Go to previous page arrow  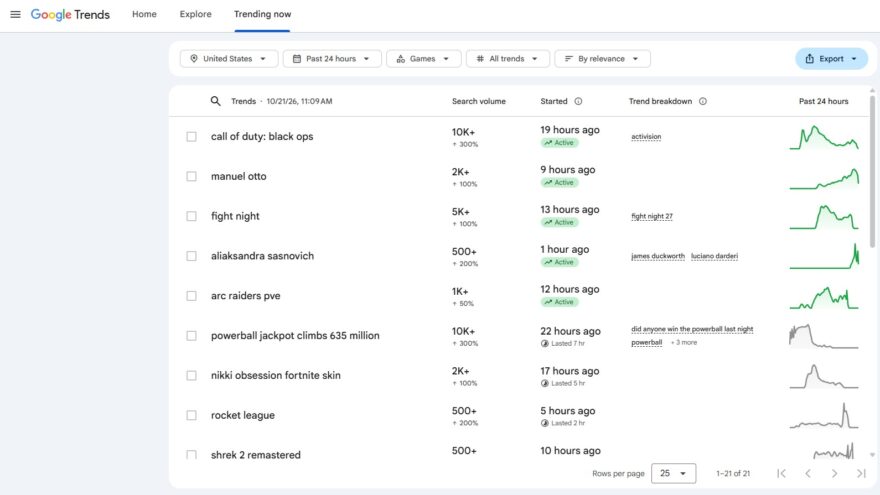[808, 473]
